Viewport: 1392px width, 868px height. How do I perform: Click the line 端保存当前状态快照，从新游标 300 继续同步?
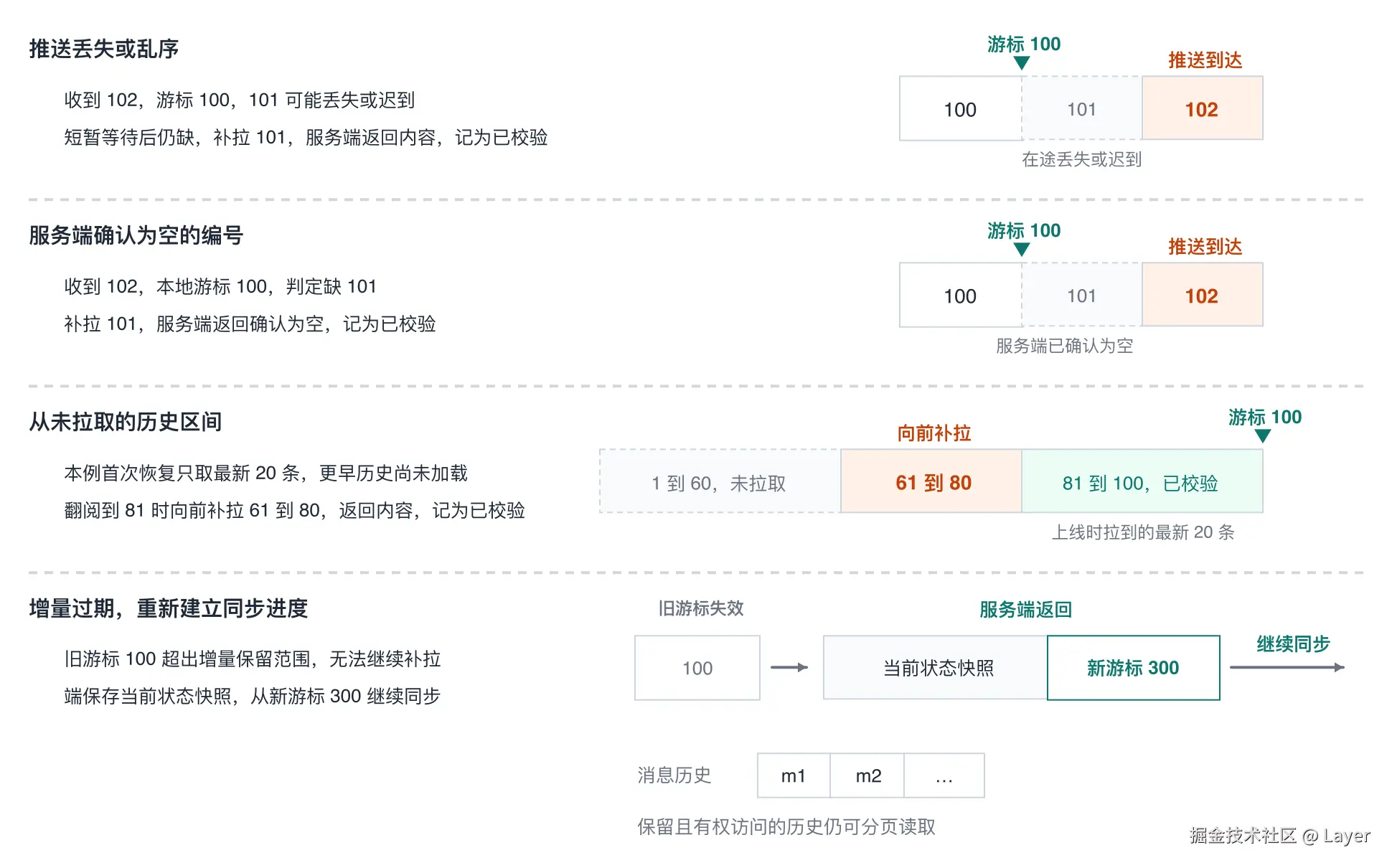tap(252, 696)
